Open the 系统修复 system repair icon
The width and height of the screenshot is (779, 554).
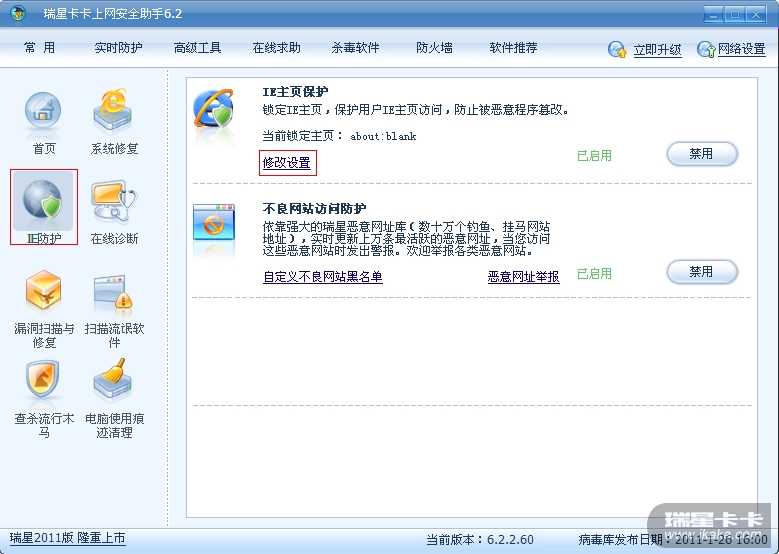click(113, 112)
